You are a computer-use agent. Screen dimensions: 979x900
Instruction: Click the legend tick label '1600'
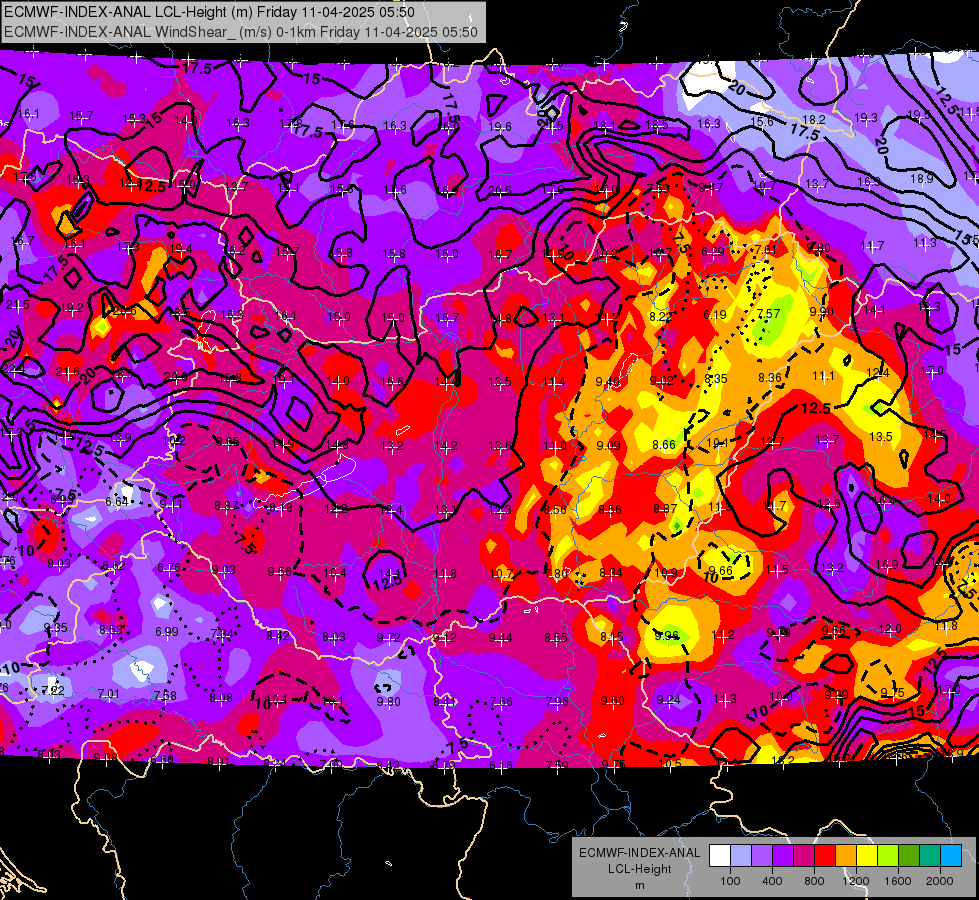tap(897, 881)
